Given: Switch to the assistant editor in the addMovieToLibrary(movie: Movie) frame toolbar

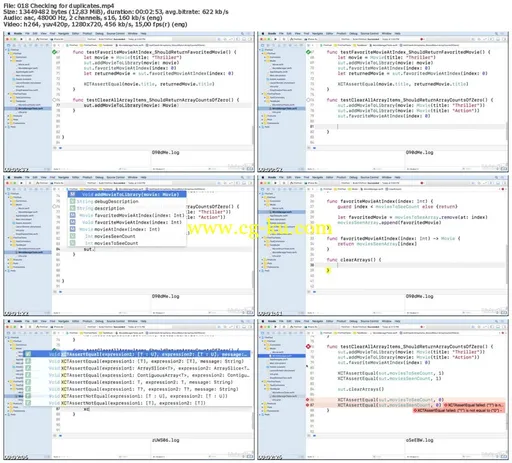Looking at the screenshot, I should tap(225, 39).
